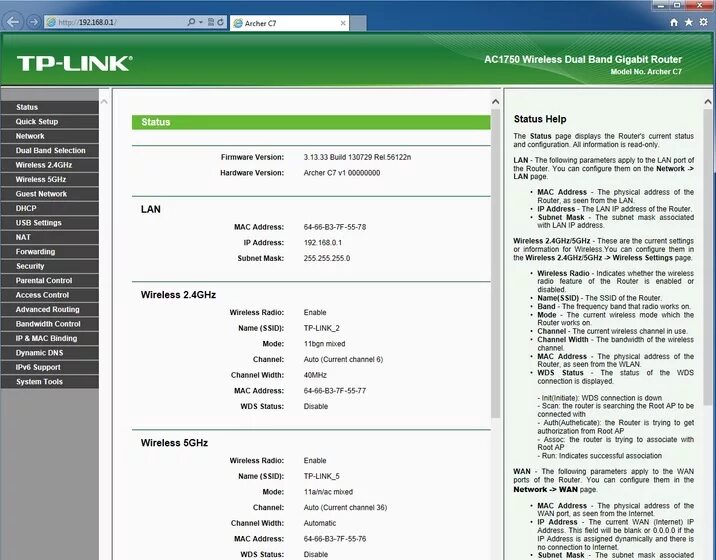Click the TP-LINK logo
Viewport: 716px width, 560px height.
pos(75,63)
